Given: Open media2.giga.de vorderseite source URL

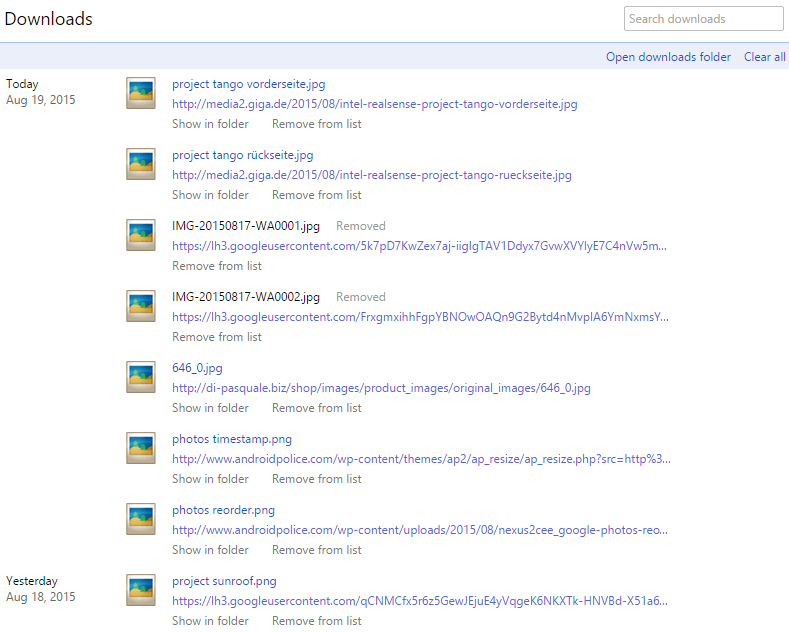Looking at the screenshot, I should click(x=374, y=104).
